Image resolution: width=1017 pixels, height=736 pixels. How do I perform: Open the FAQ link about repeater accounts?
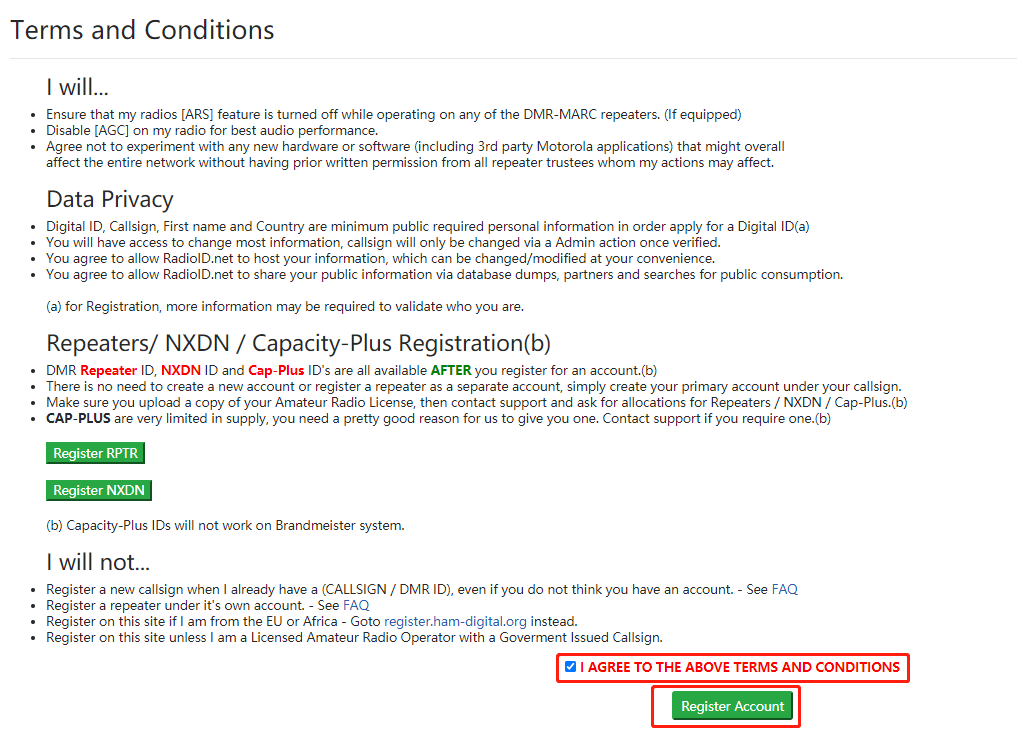click(356, 605)
